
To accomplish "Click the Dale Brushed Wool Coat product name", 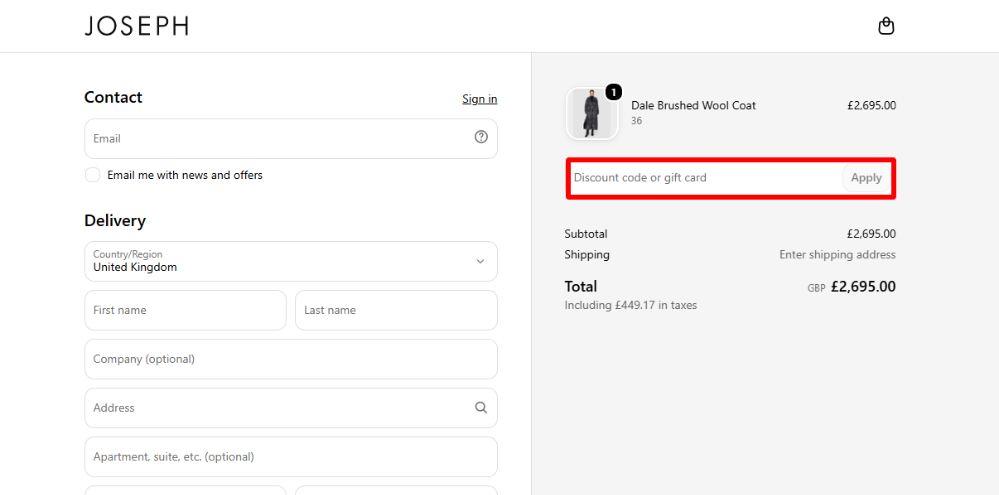I will pos(693,105).
